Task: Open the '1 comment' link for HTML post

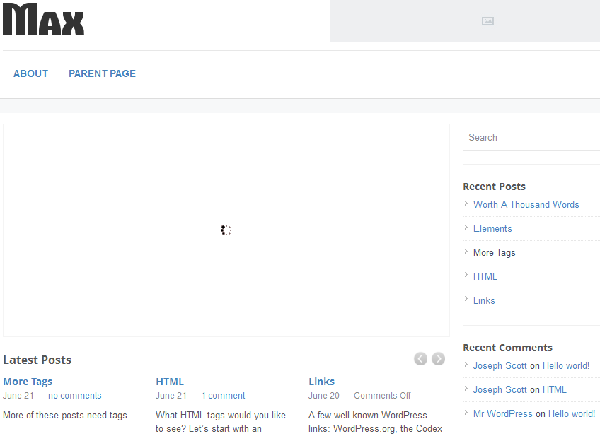Action: pyautogui.click(x=224, y=396)
